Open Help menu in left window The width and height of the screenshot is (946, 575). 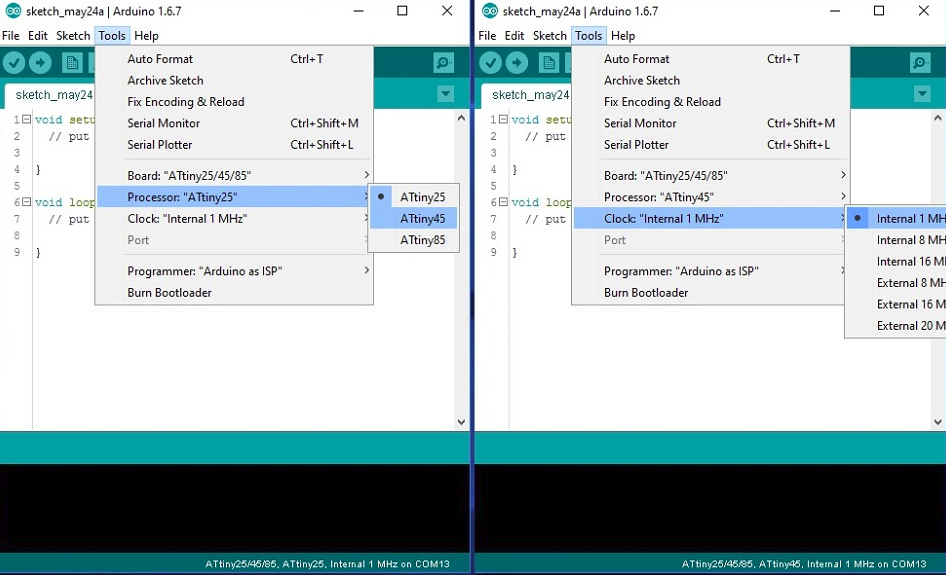[x=146, y=36]
